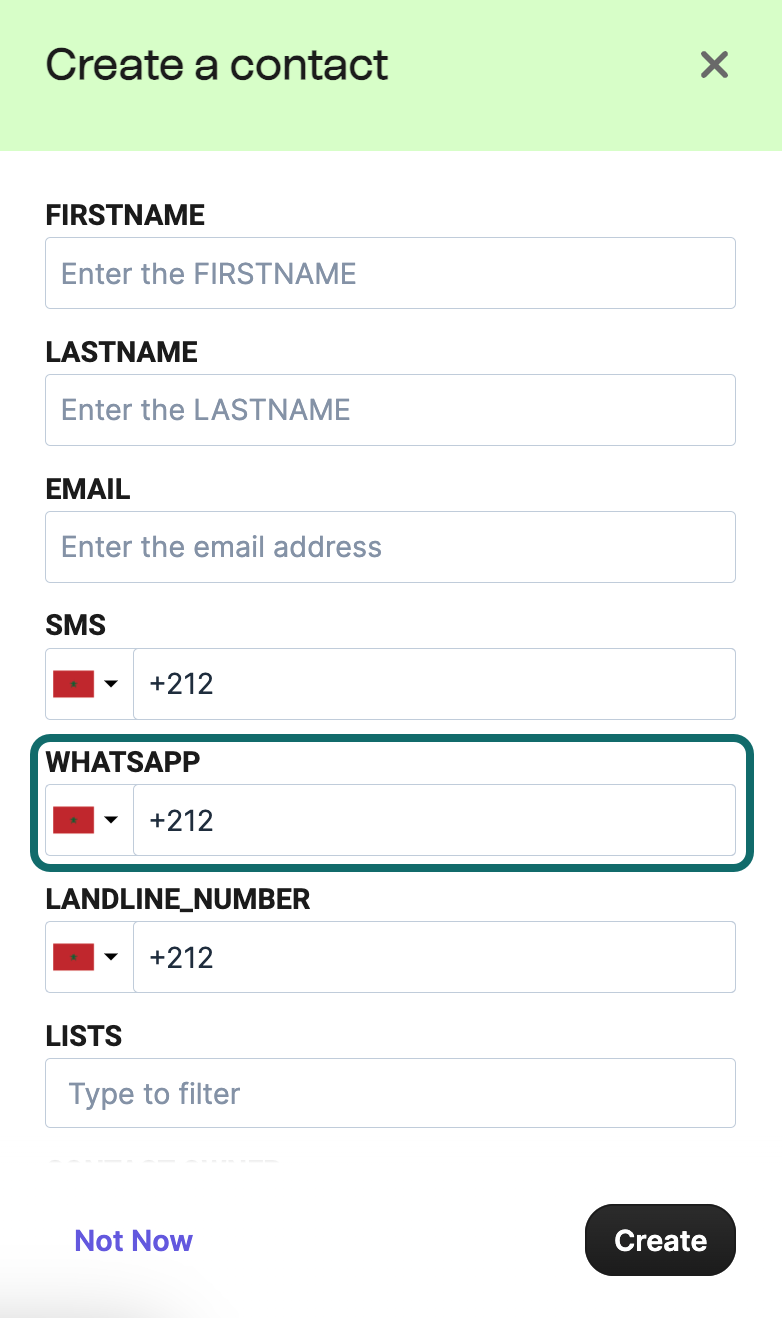Place cursor in the SMS phone number field
Image resolution: width=782 pixels, height=1318 pixels.
click(435, 683)
